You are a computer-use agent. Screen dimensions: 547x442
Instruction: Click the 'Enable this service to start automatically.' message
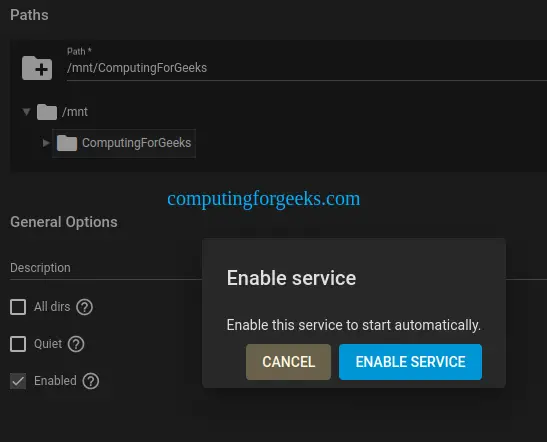(354, 325)
